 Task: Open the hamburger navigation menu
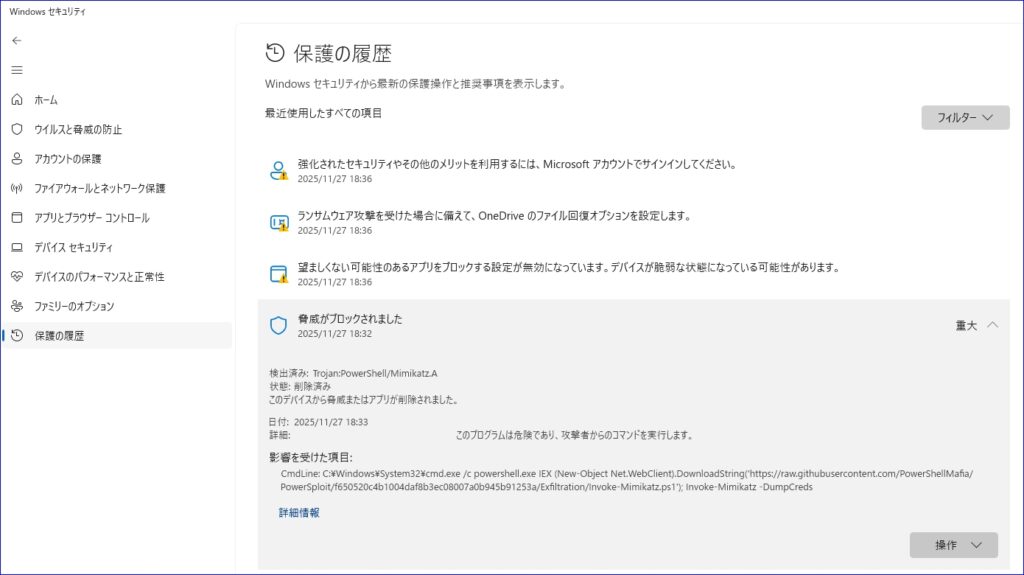click(16, 70)
